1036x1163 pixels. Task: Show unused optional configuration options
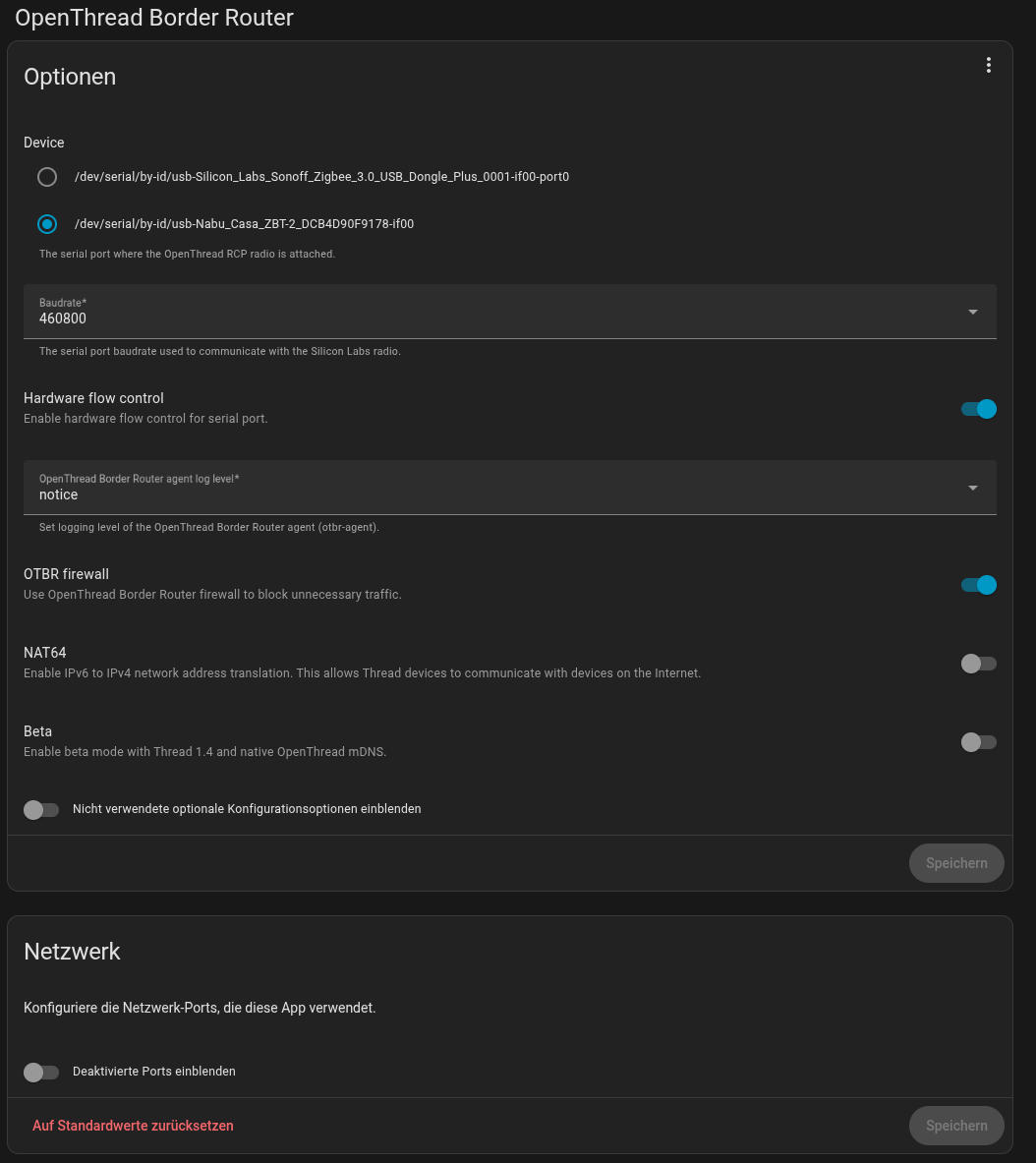[x=41, y=809]
